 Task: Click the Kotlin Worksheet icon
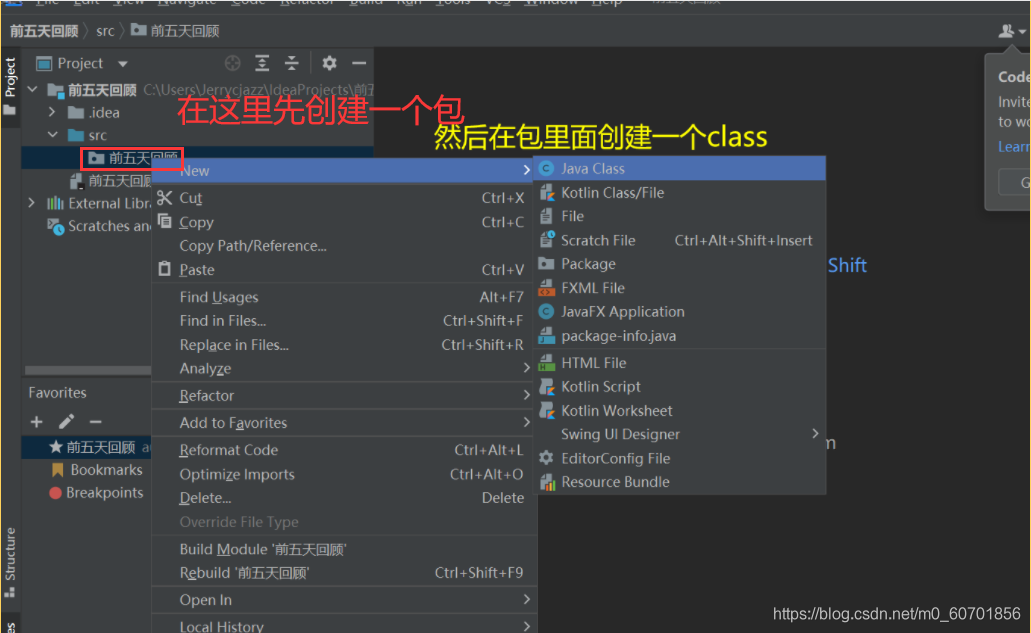coord(546,411)
